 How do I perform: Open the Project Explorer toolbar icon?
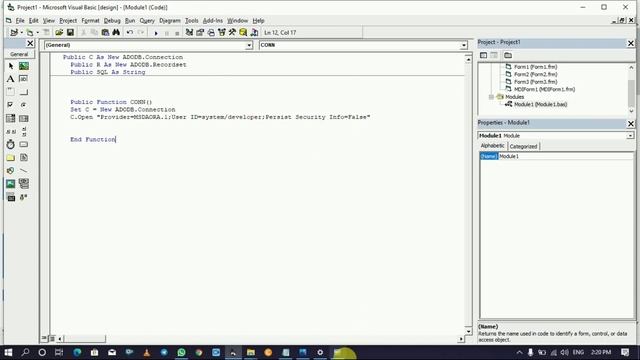click(189, 33)
